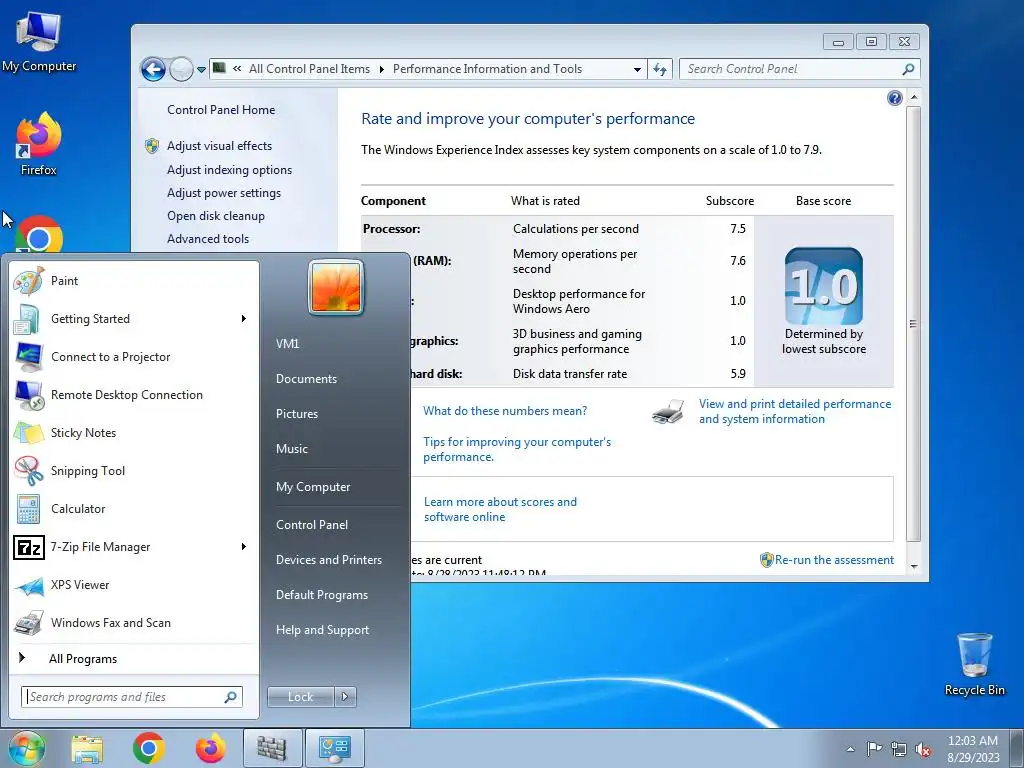
Task: Open Advanced tools
Action: (208, 239)
